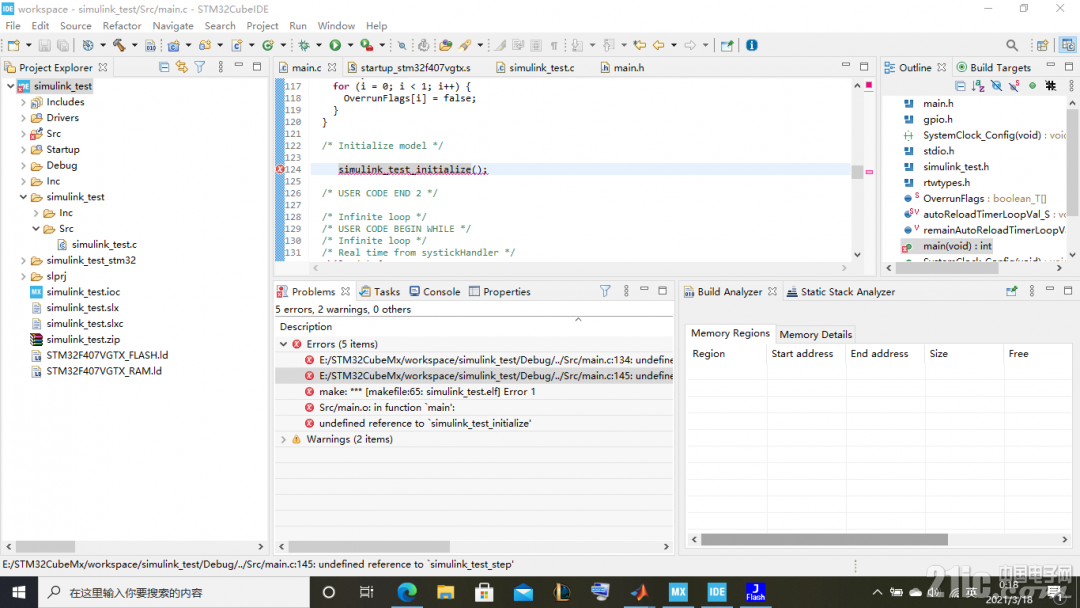Collapse the simulink_test project root
Screen dimensions: 1080x608
(x=10, y=86)
